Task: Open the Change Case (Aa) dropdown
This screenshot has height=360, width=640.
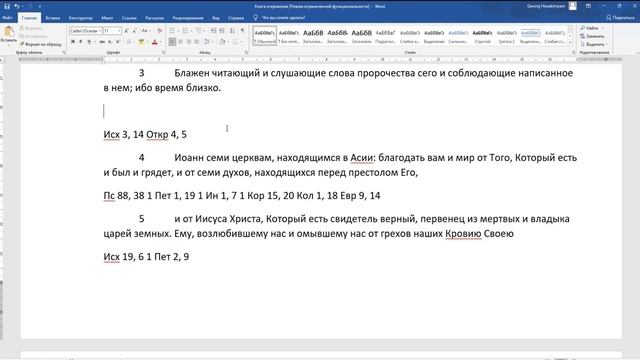Action: pos(146,31)
